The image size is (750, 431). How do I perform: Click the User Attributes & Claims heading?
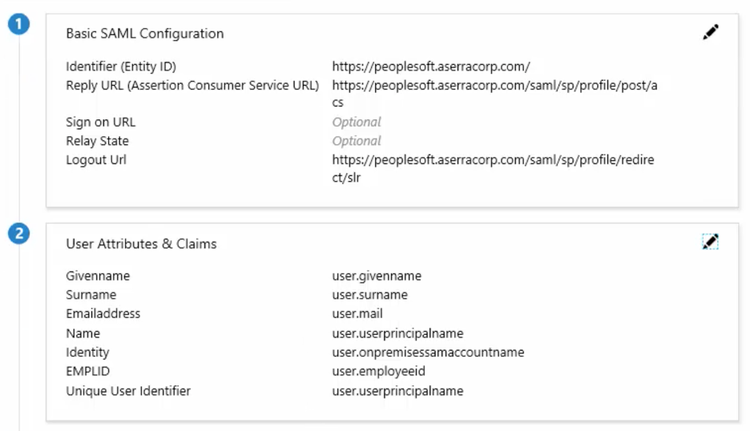(141, 243)
